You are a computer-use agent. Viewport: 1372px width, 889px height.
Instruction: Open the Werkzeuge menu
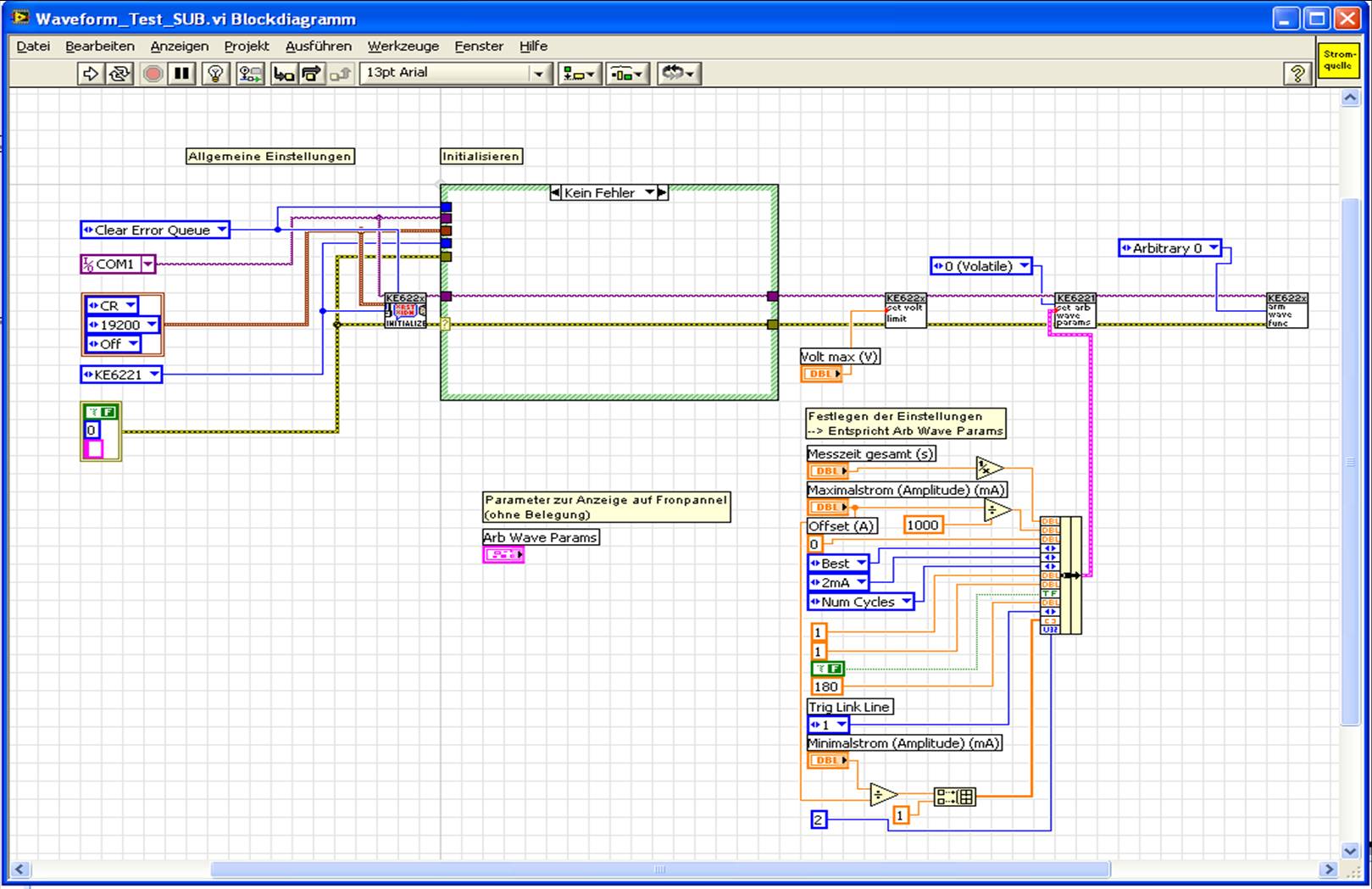pyautogui.click(x=403, y=46)
